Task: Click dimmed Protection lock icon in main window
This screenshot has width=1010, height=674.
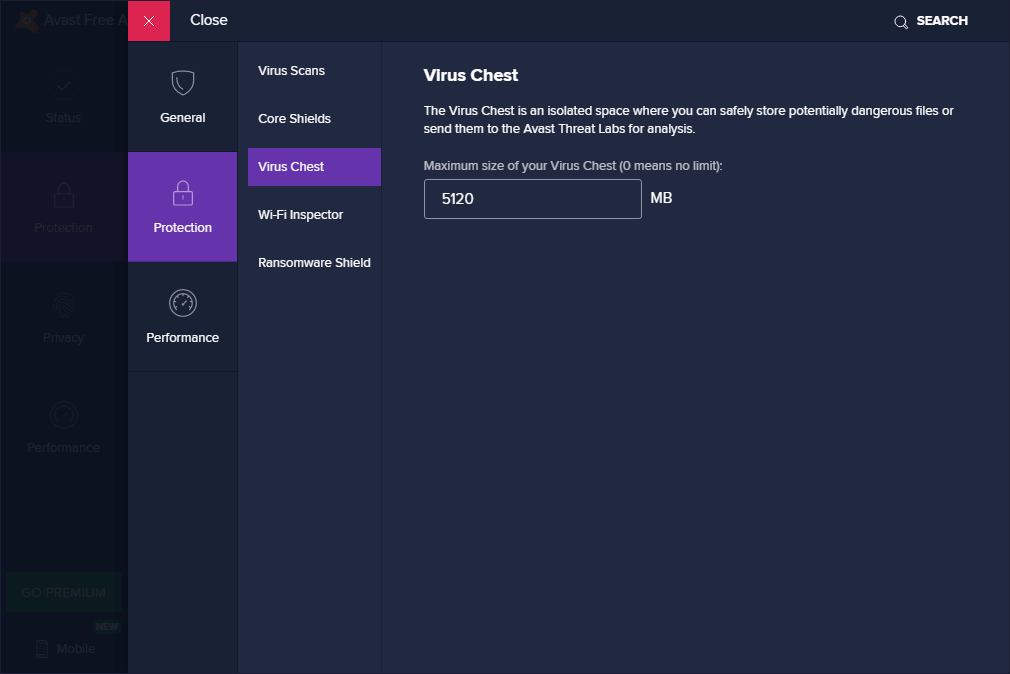Action: (64, 195)
